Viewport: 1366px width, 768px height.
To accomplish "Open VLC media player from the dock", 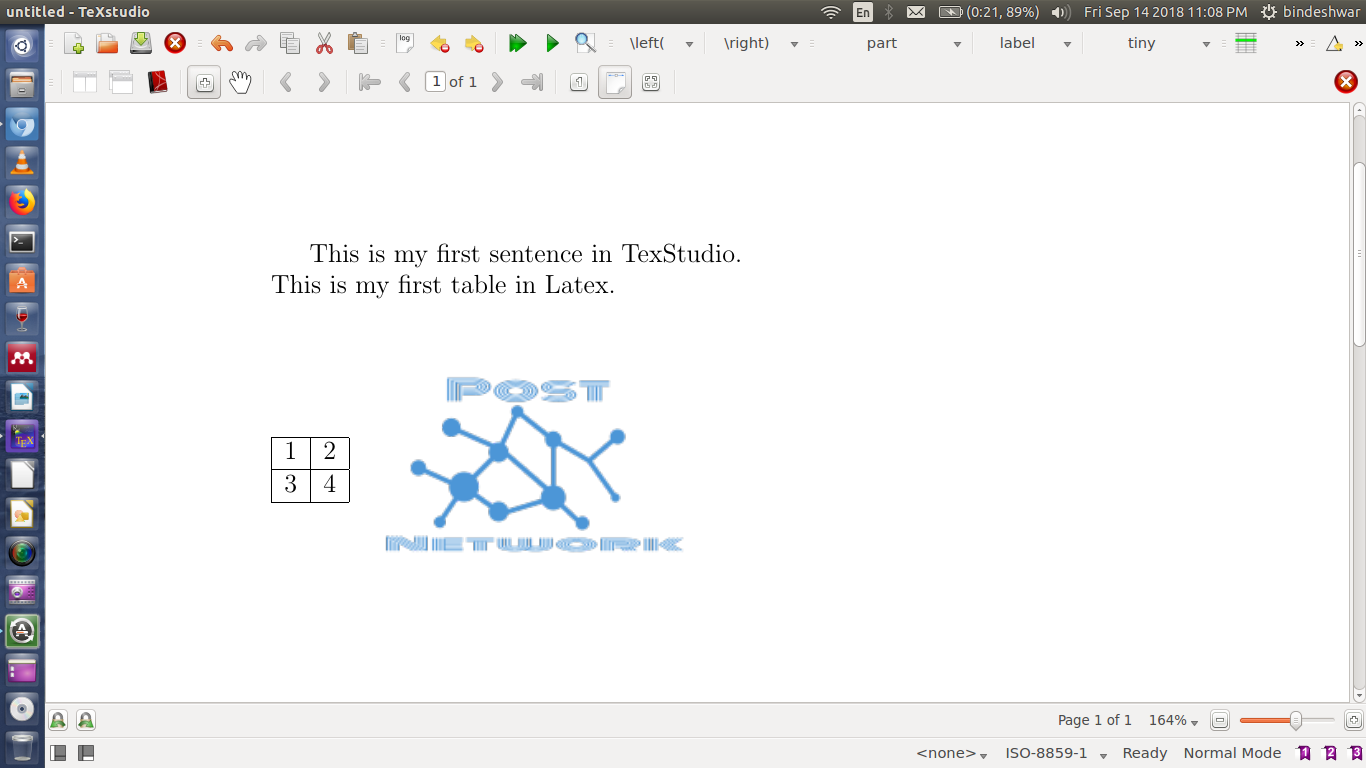I will (x=22, y=162).
